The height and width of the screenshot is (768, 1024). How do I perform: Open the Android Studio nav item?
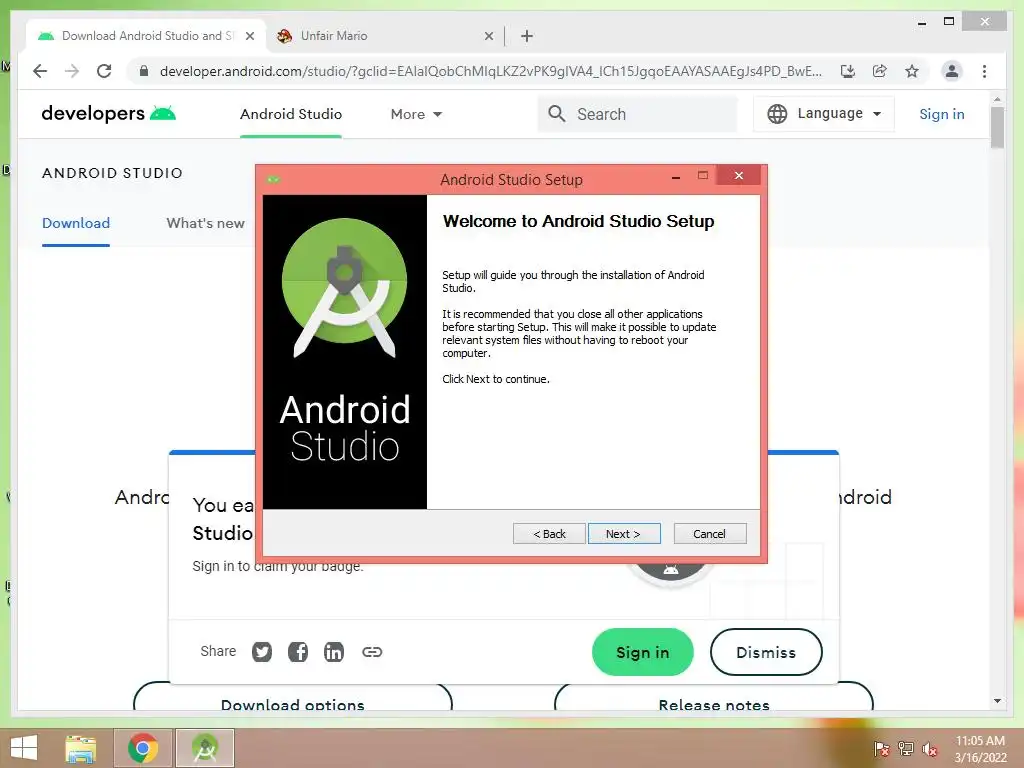click(291, 114)
